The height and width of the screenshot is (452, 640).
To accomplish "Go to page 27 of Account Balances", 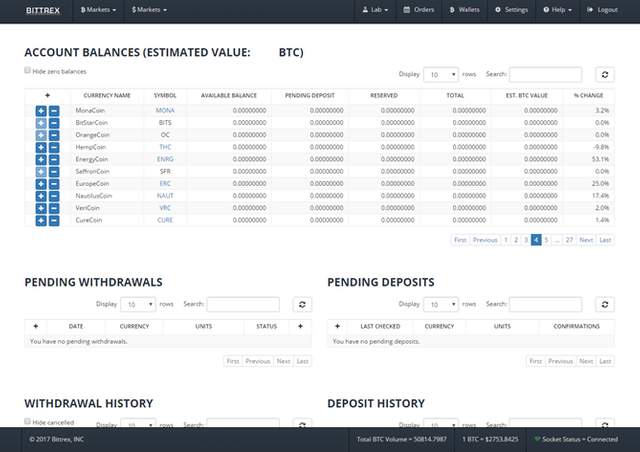I will tap(569, 240).
